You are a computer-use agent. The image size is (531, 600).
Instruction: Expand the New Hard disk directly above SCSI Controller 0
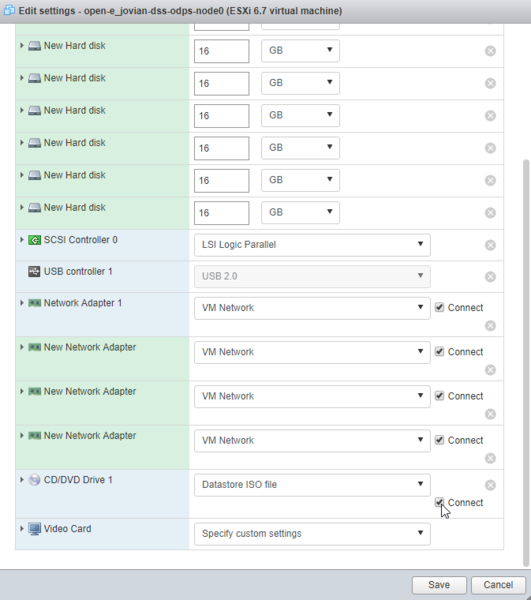[22, 207]
